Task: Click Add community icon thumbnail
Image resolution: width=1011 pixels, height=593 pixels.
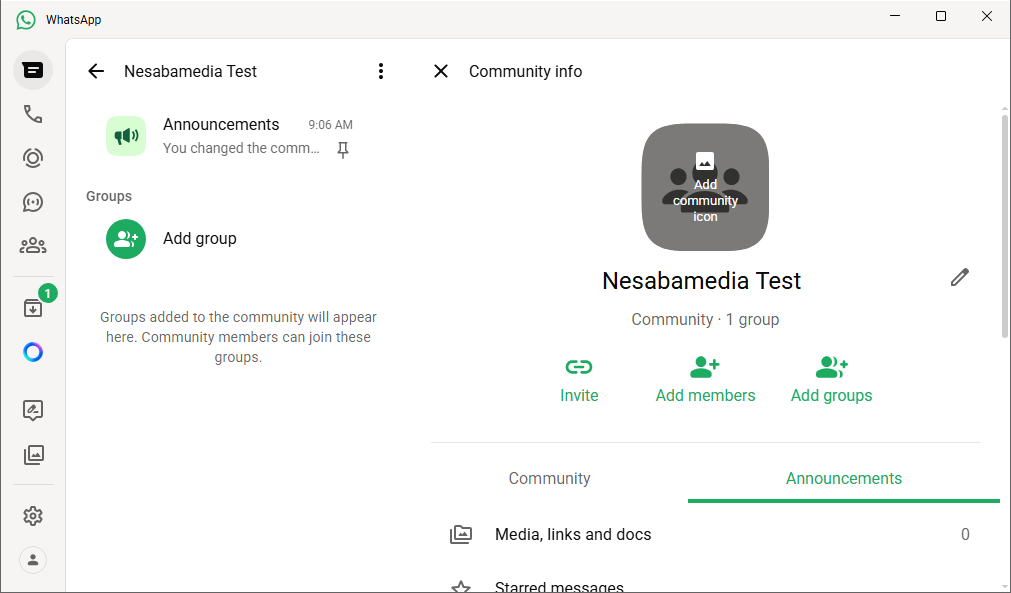Action: (x=705, y=187)
